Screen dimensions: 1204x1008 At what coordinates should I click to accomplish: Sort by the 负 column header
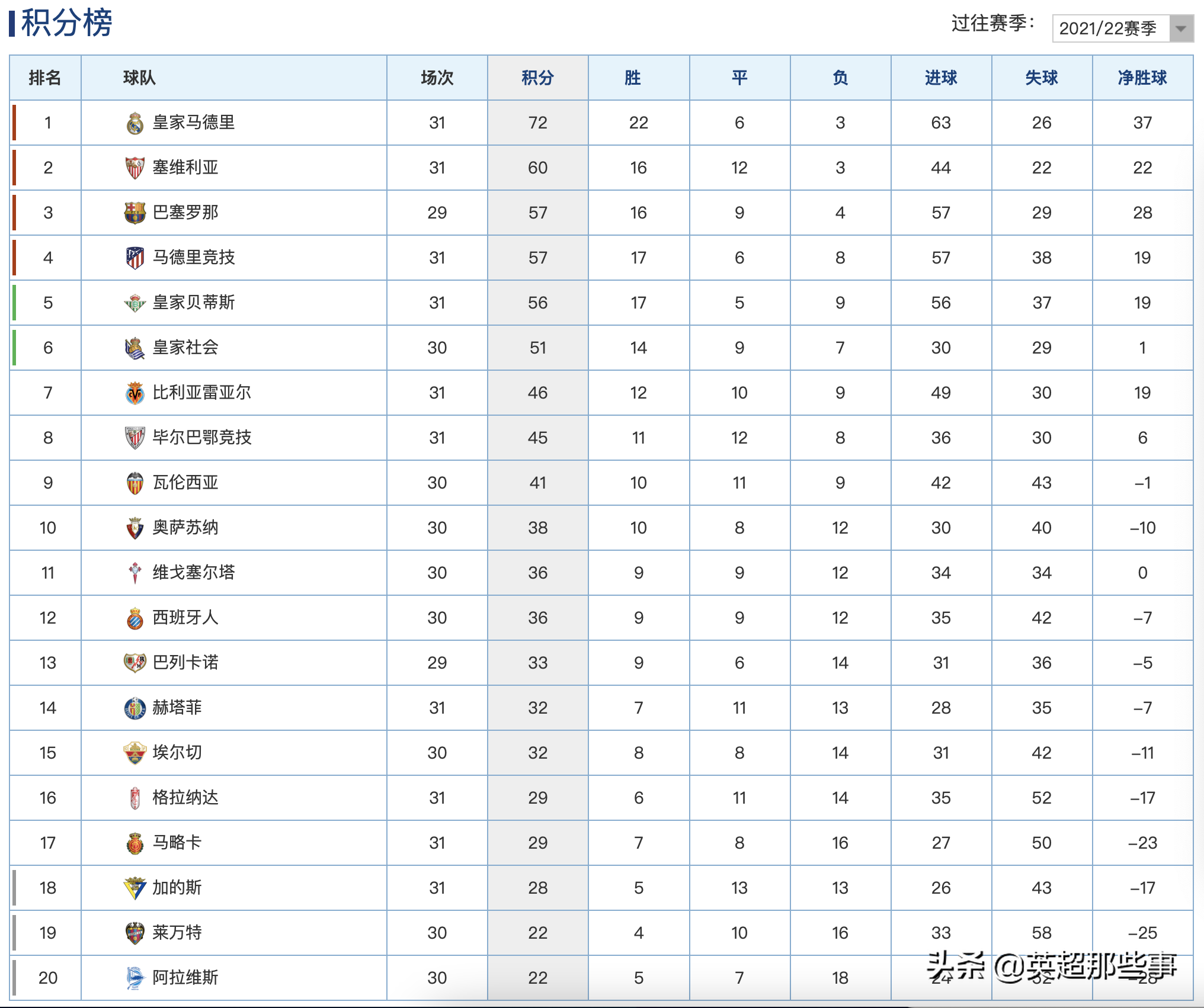pyautogui.click(x=840, y=78)
